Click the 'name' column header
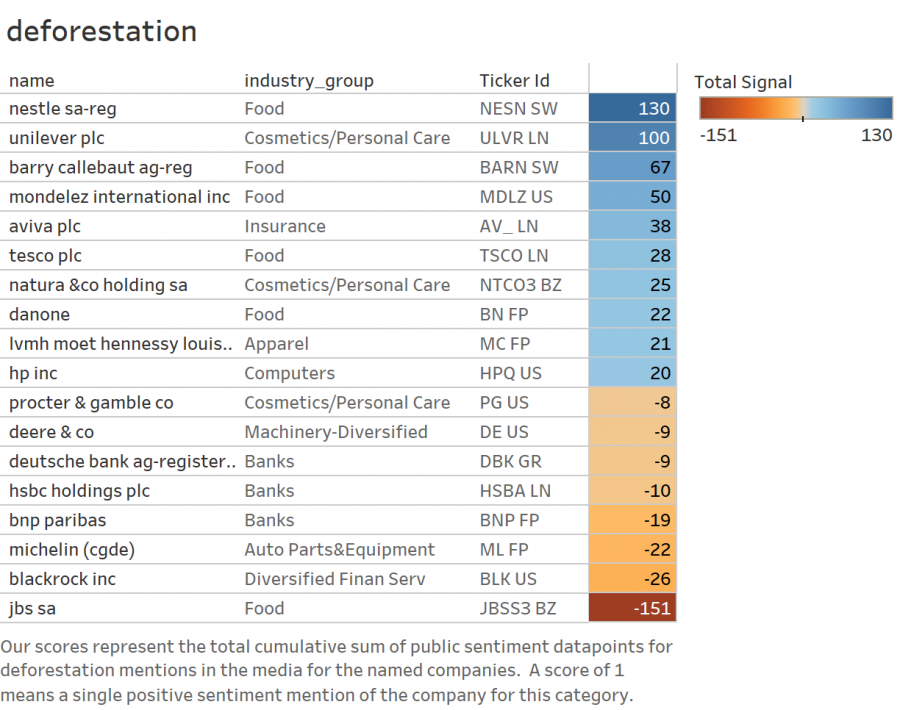 coord(32,81)
